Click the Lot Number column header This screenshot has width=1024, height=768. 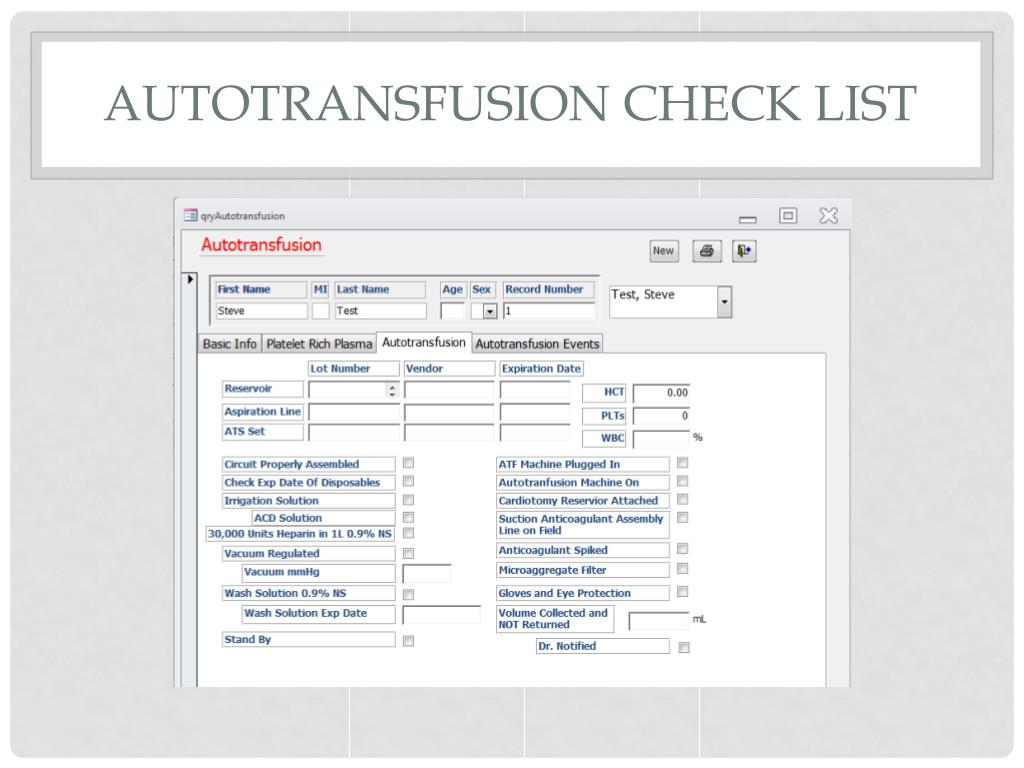353,369
